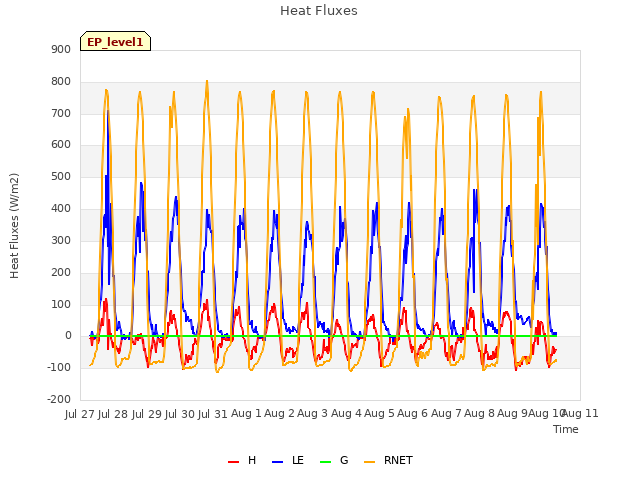Click the Aug 7 x-axis label

446,413
